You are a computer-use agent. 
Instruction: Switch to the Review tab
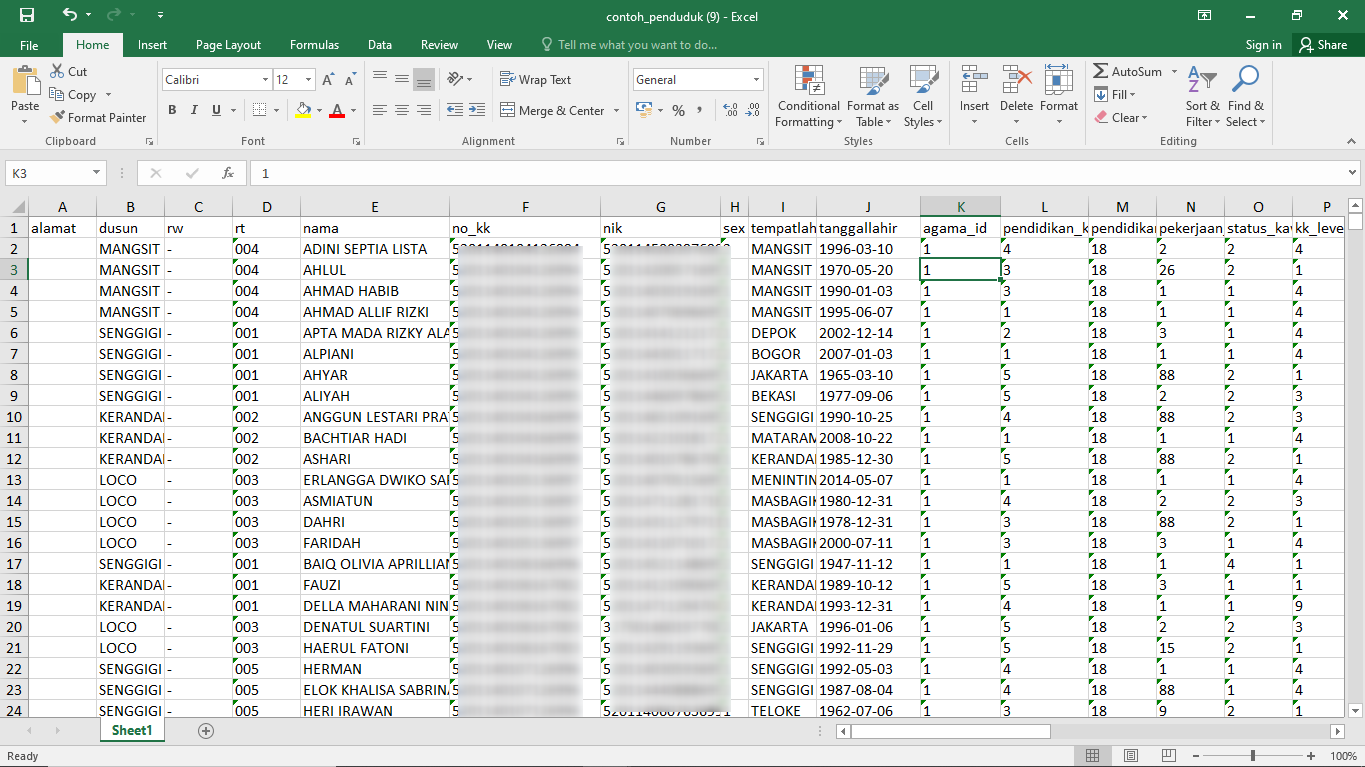(x=439, y=45)
